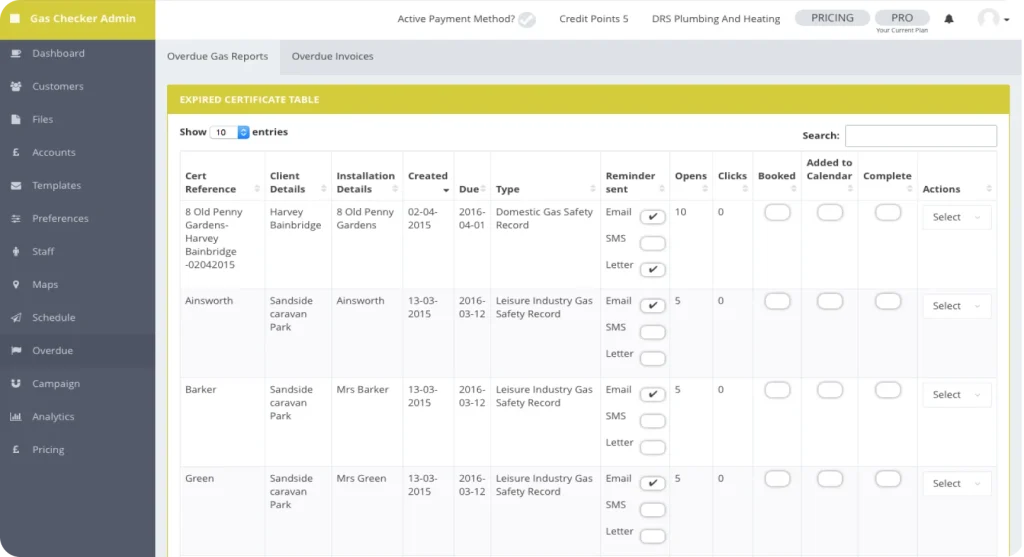Toggle SMS reminder for Harvey Bainbridge row
Image resolution: width=1024 pixels, height=557 pixels.
652,243
